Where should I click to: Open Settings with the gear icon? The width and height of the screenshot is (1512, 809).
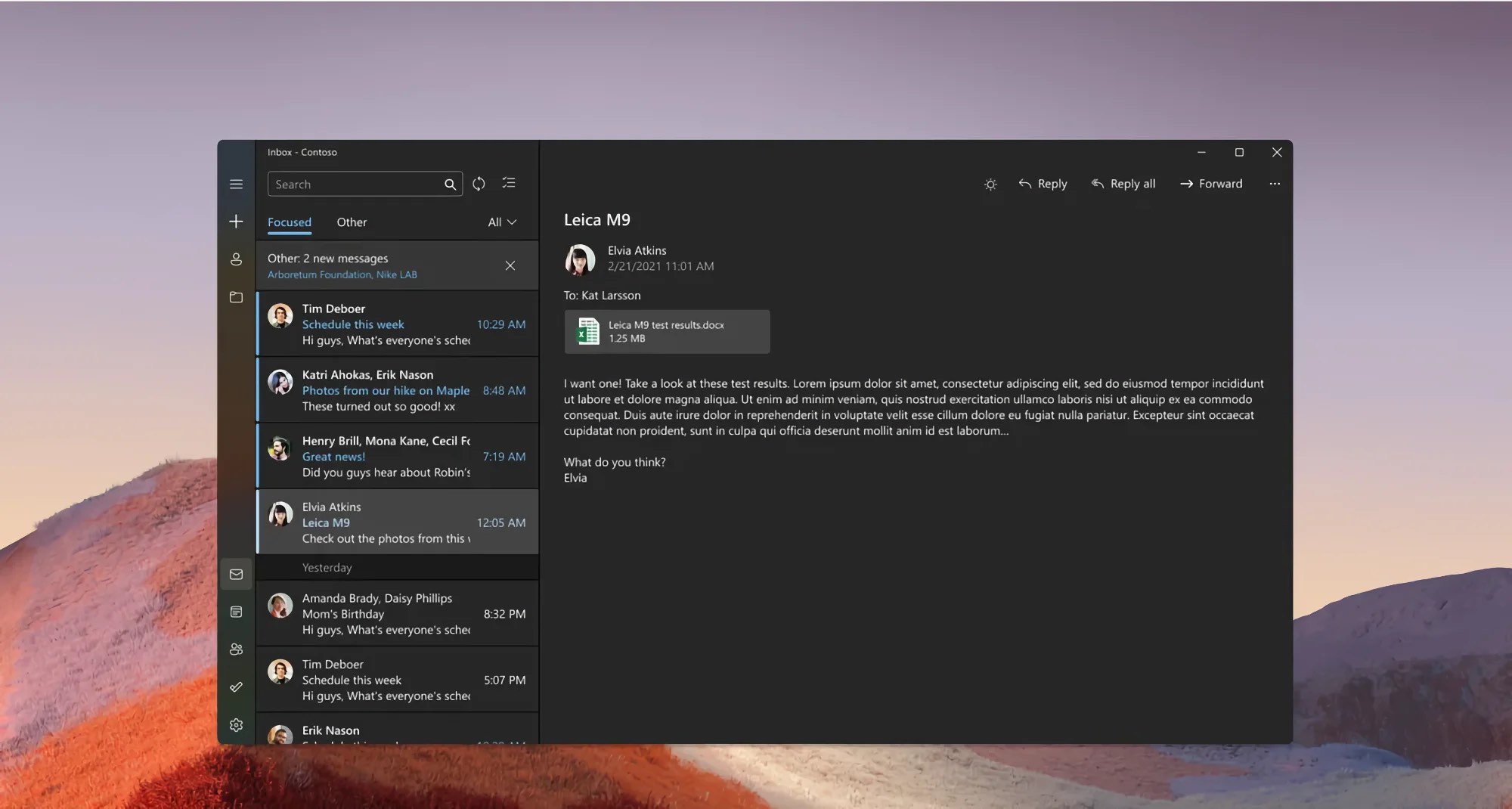pyautogui.click(x=236, y=725)
